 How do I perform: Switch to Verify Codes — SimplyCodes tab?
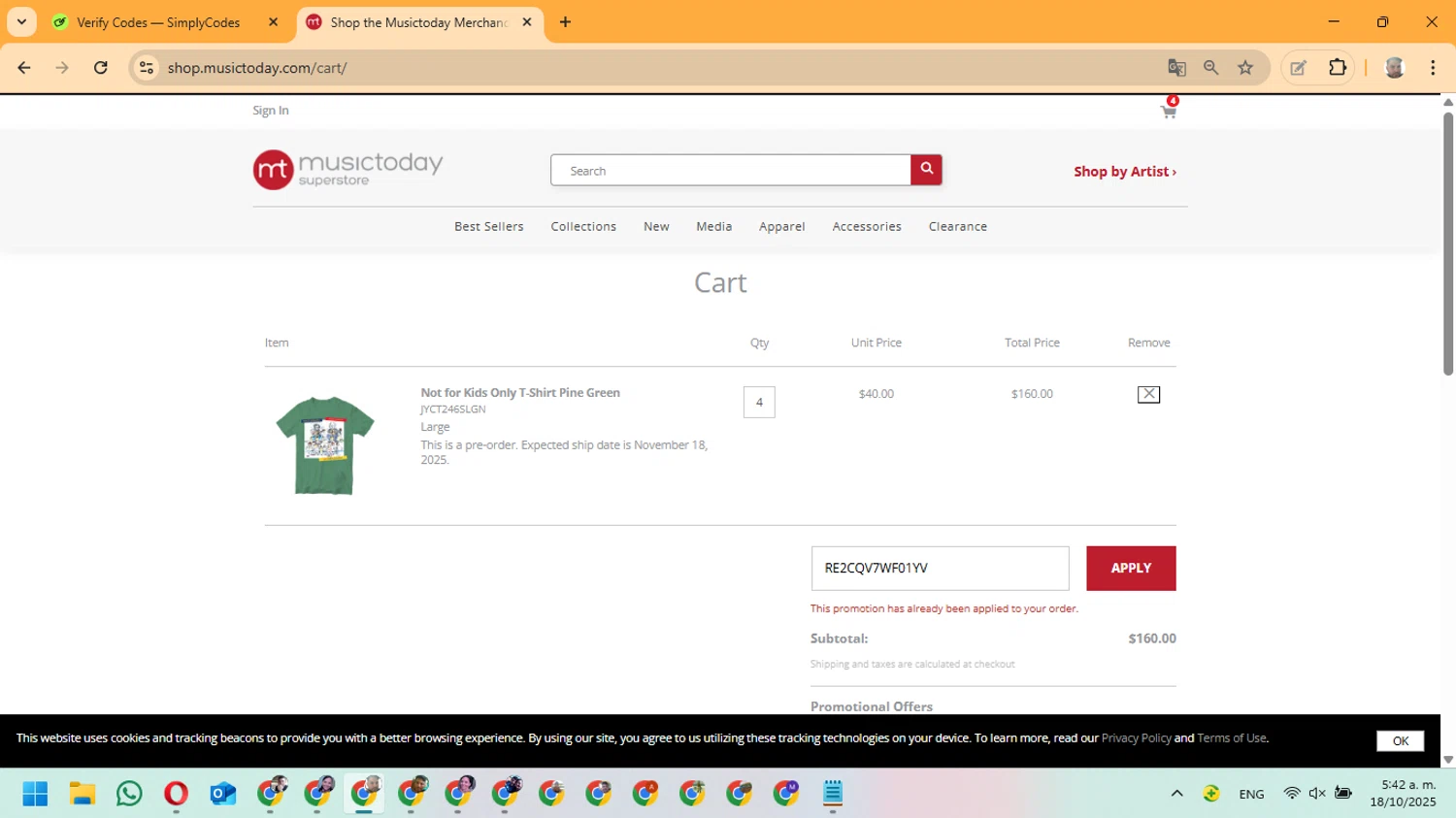point(158,22)
